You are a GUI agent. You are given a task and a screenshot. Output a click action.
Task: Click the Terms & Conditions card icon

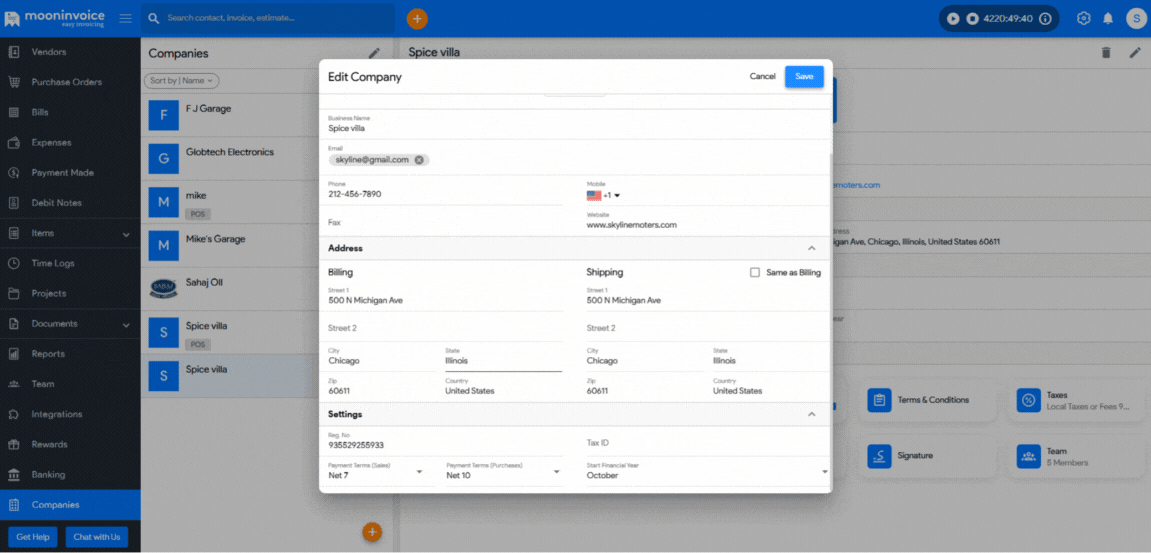[x=879, y=400]
